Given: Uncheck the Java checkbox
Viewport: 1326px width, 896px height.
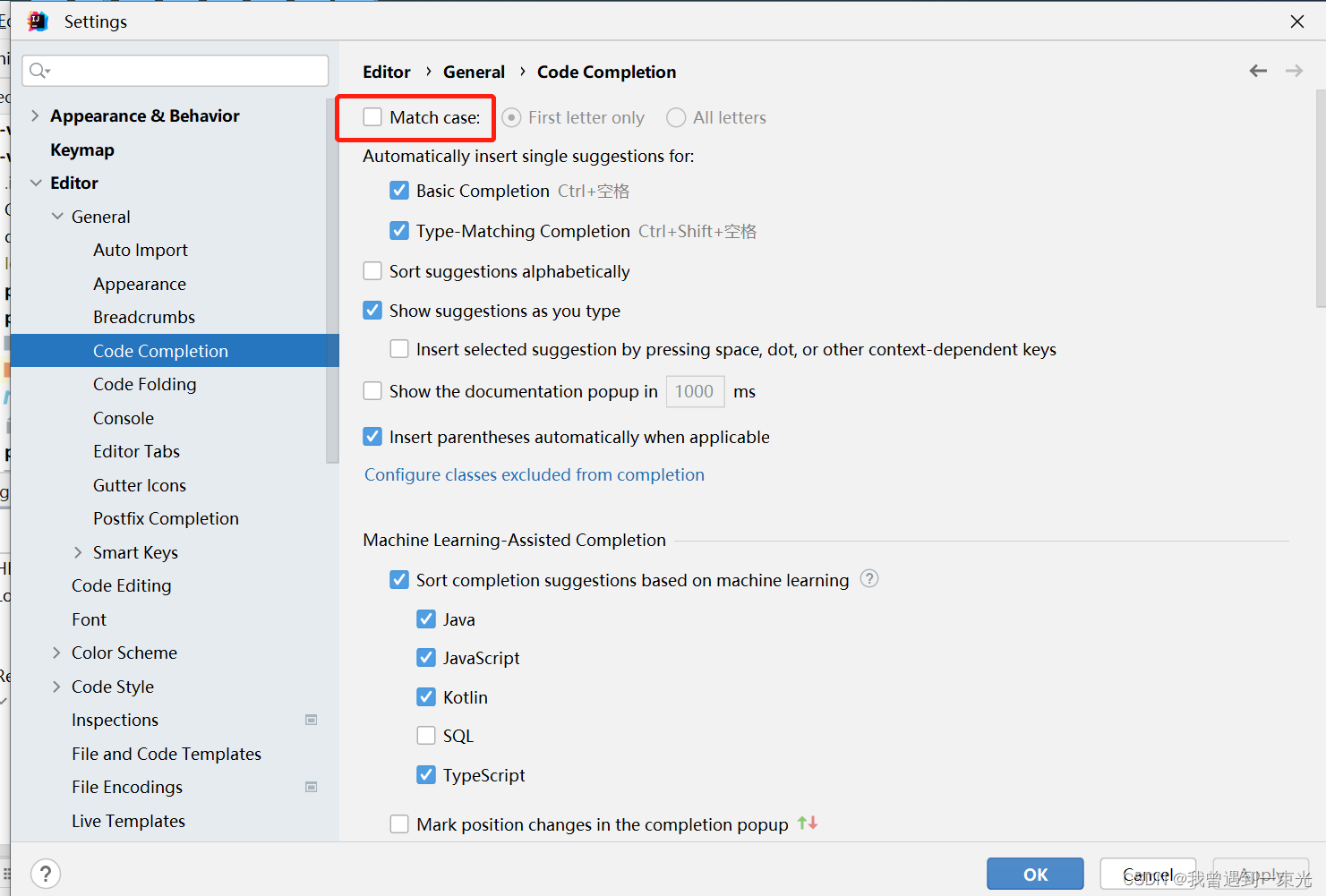Looking at the screenshot, I should tap(426, 619).
